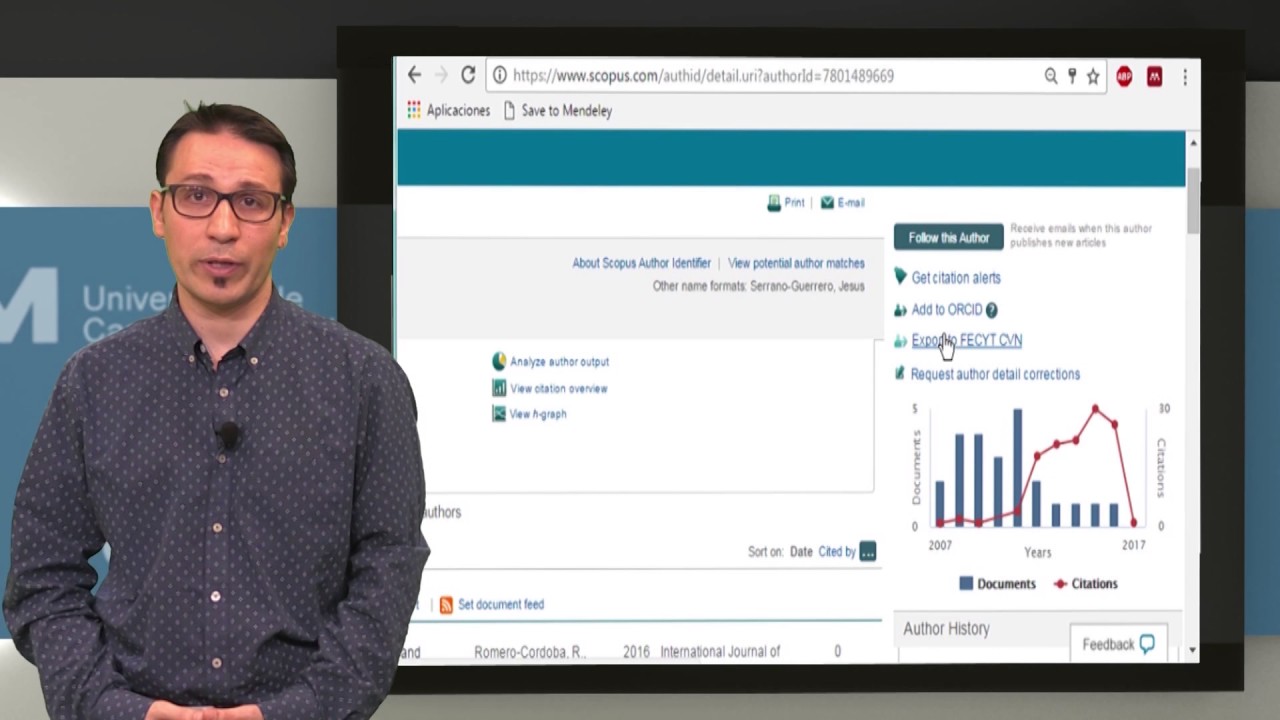Open Request author detail corrections
This screenshot has height=720, width=1280.
tap(994, 374)
